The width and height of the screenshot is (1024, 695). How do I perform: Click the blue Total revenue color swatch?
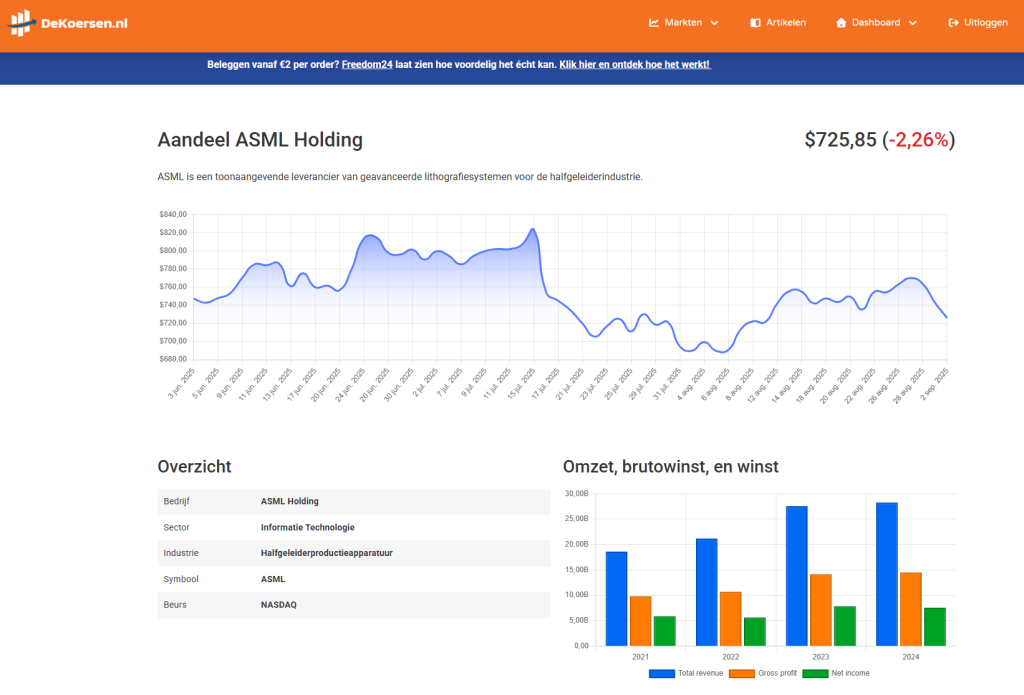click(x=661, y=673)
